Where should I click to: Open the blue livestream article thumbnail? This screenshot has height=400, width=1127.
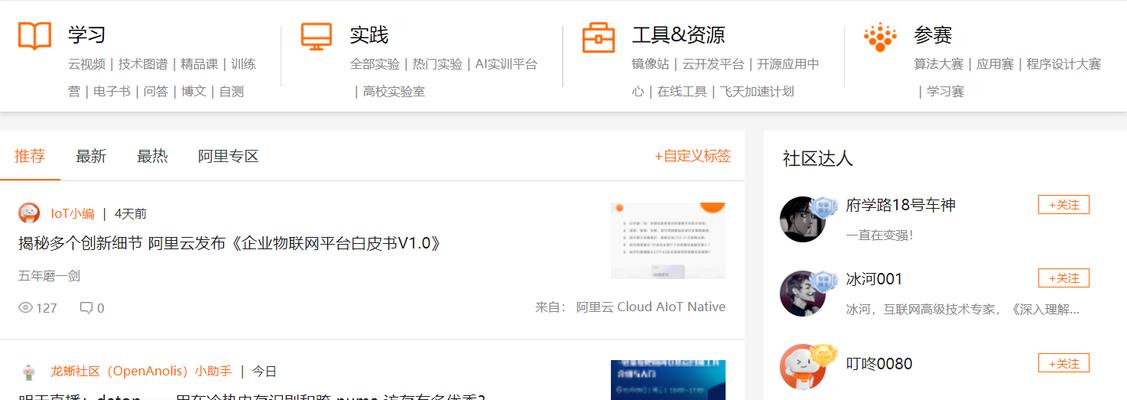point(668,380)
